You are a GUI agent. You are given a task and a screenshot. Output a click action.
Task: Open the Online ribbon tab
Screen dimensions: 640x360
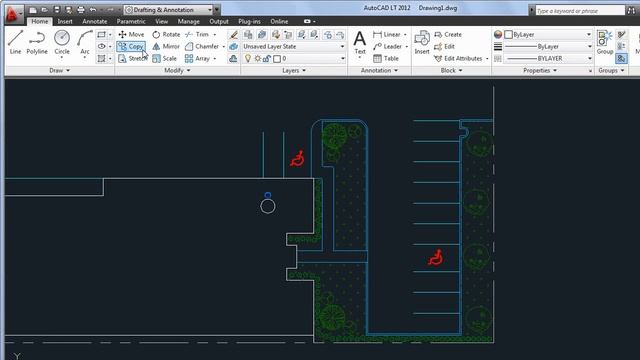point(279,21)
